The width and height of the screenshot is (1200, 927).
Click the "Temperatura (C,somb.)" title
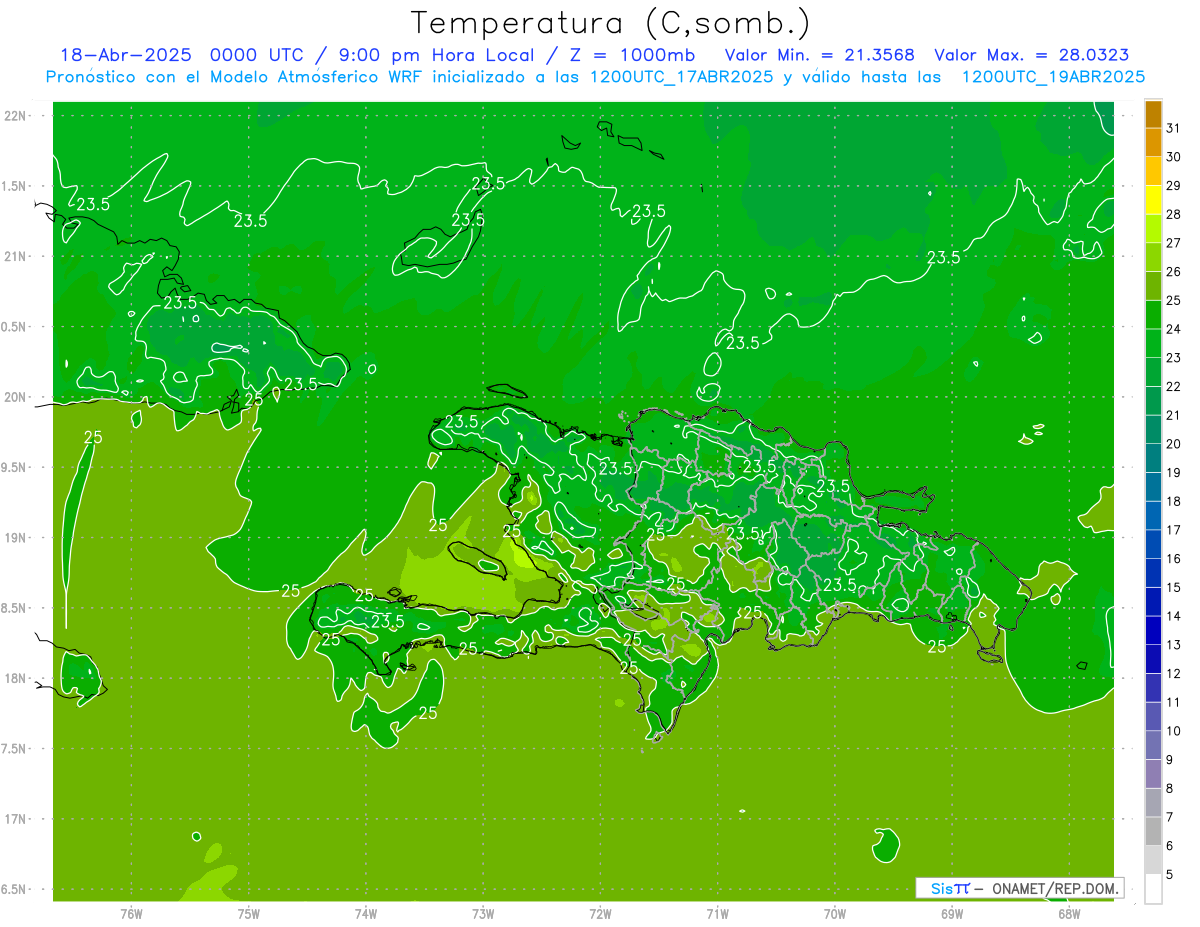(610, 23)
